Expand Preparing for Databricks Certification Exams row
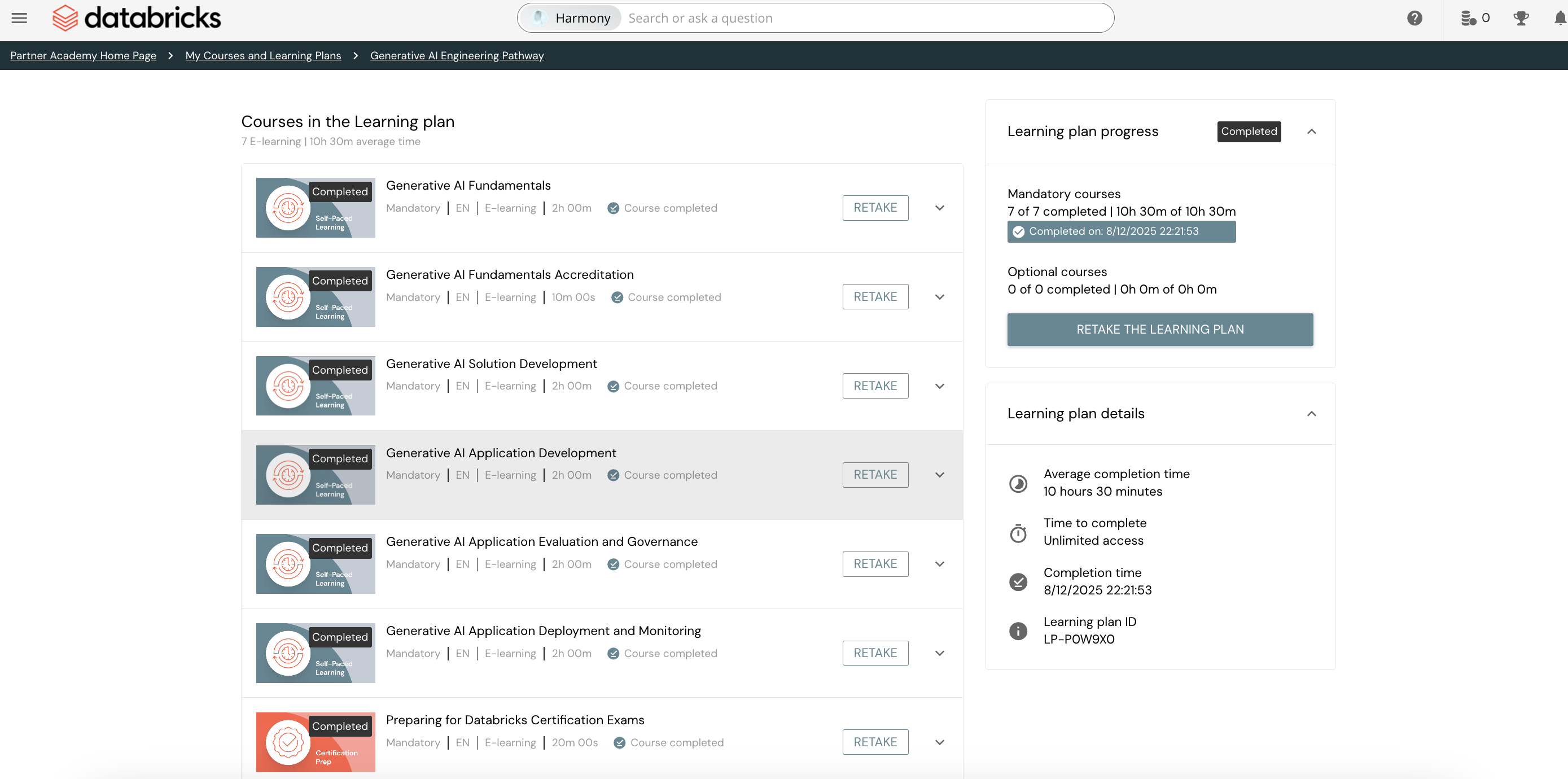The width and height of the screenshot is (1568, 779). pos(939,742)
